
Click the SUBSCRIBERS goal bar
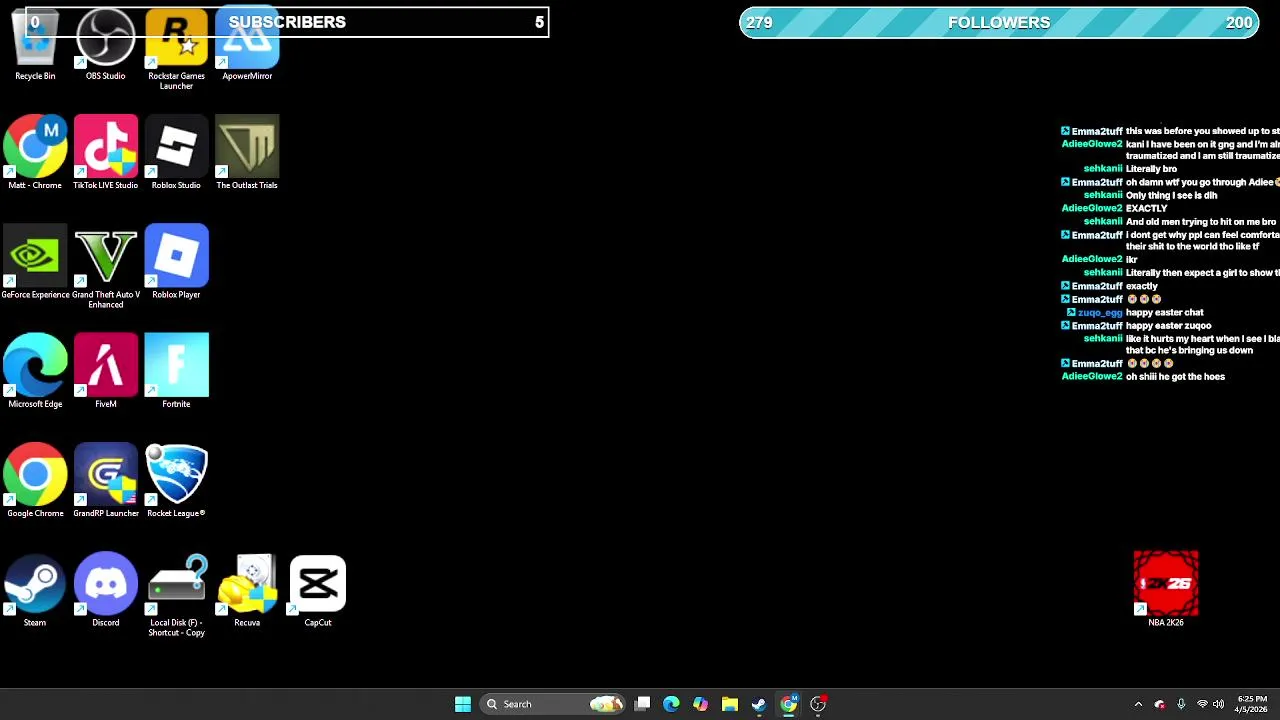[x=285, y=22]
